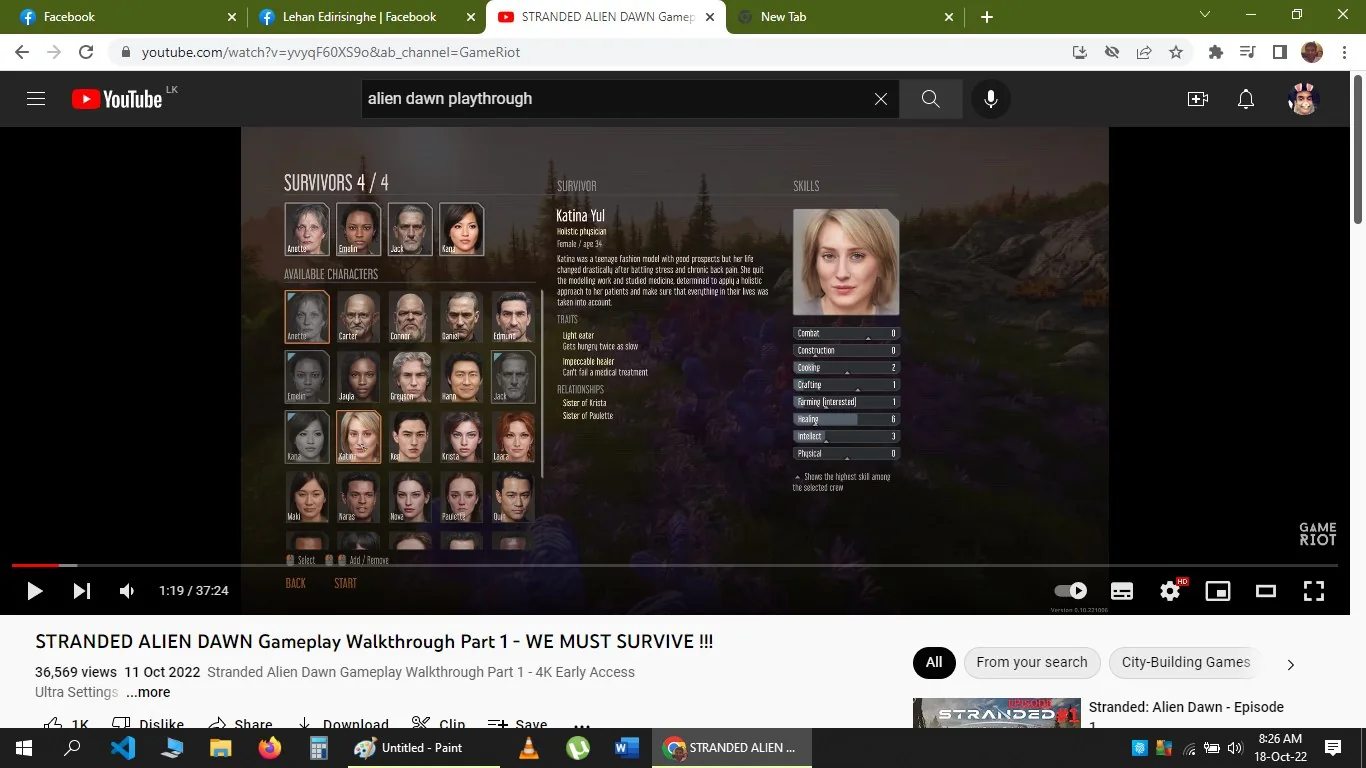The width and height of the screenshot is (1366, 768).
Task: Open the Chrome profile avatar
Action: [1311, 52]
